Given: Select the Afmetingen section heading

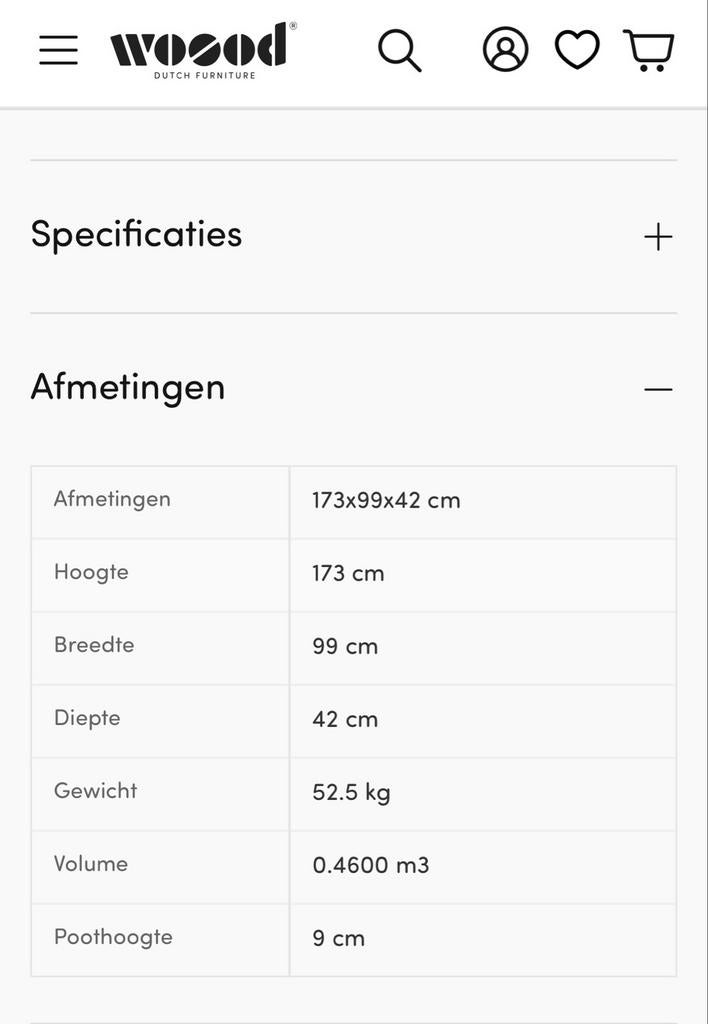Looking at the screenshot, I should 127,386.
